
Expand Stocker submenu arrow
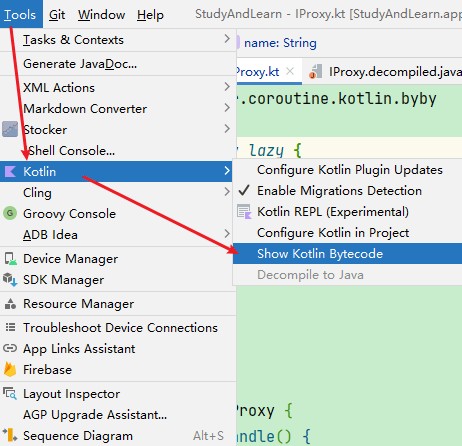point(227,129)
